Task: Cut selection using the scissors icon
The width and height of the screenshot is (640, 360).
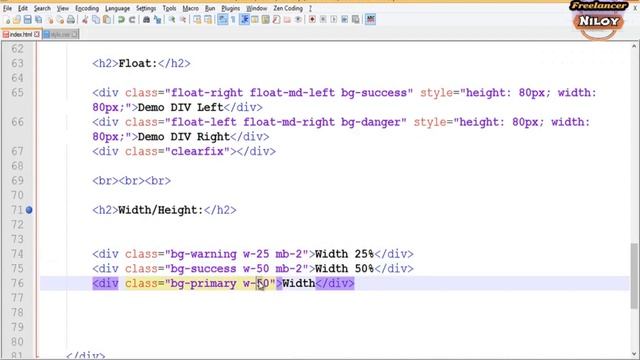Action: pos(85,20)
